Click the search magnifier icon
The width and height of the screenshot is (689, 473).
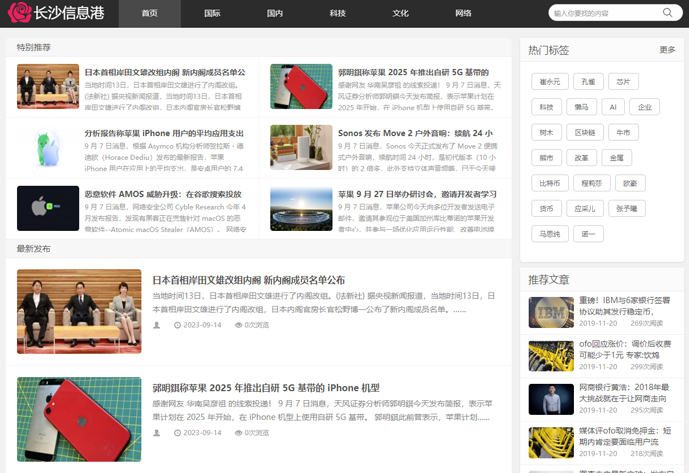667,14
